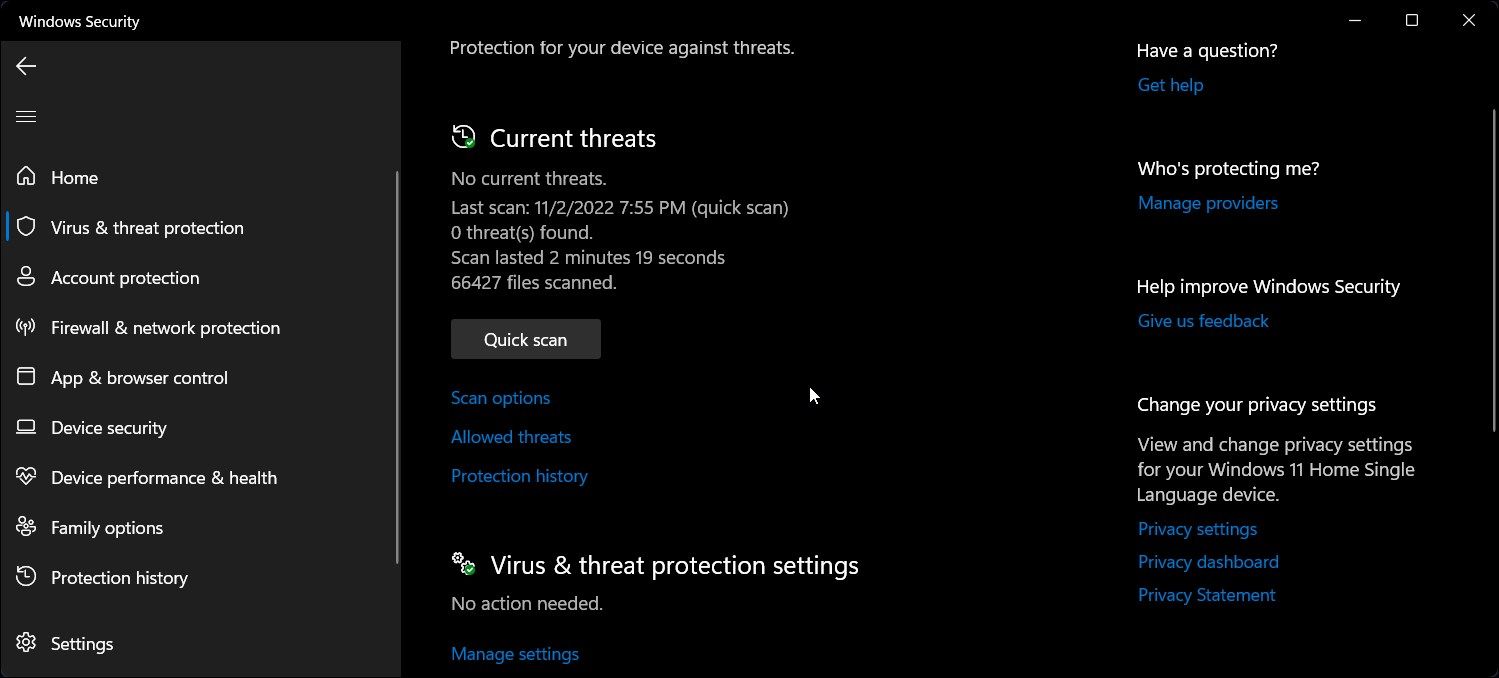1499x678 pixels.
Task: Click the Device security laptop icon
Action: (26, 427)
